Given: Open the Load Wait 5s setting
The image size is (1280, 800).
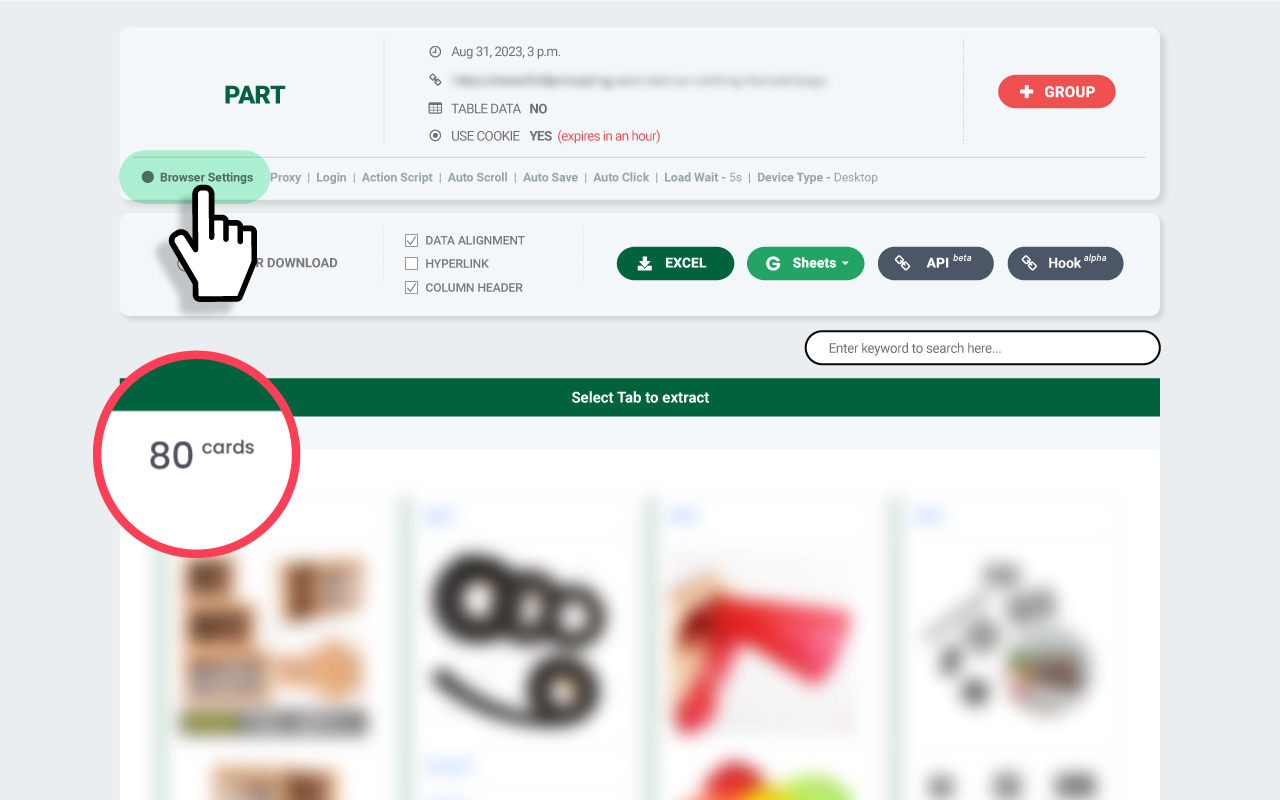Looking at the screenshot, I should coord(703,177).
